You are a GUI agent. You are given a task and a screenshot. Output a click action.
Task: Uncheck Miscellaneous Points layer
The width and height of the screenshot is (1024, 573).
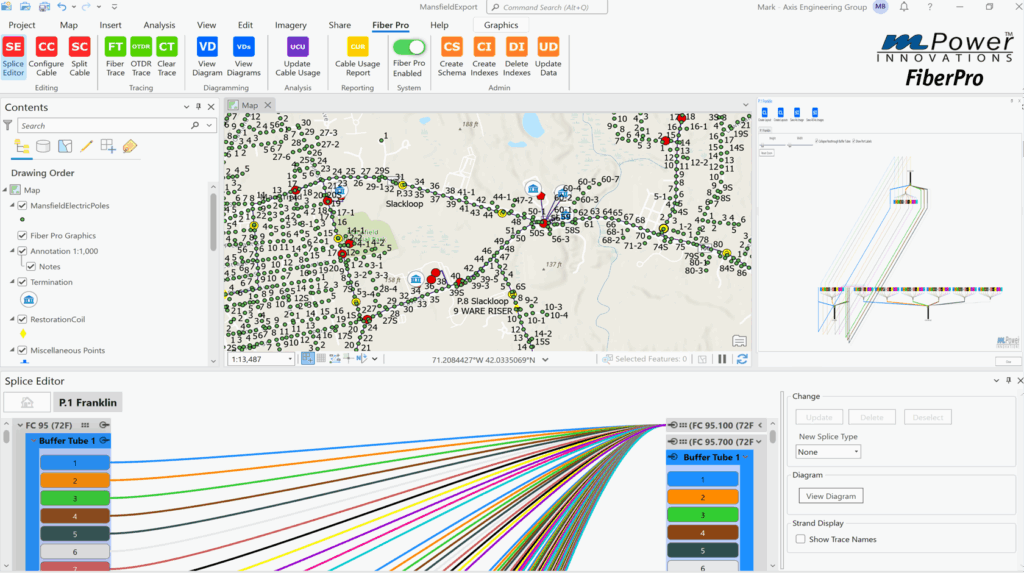(x=22, y=350)
